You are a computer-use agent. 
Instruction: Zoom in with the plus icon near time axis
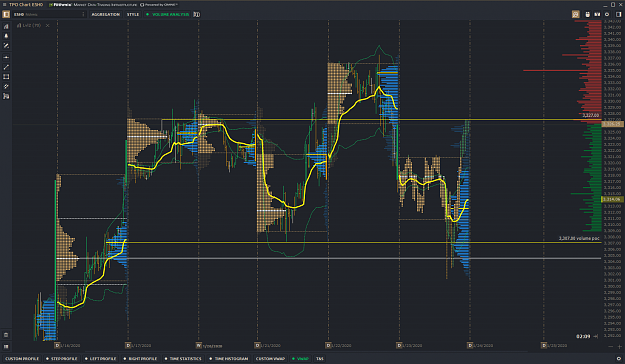619,346
